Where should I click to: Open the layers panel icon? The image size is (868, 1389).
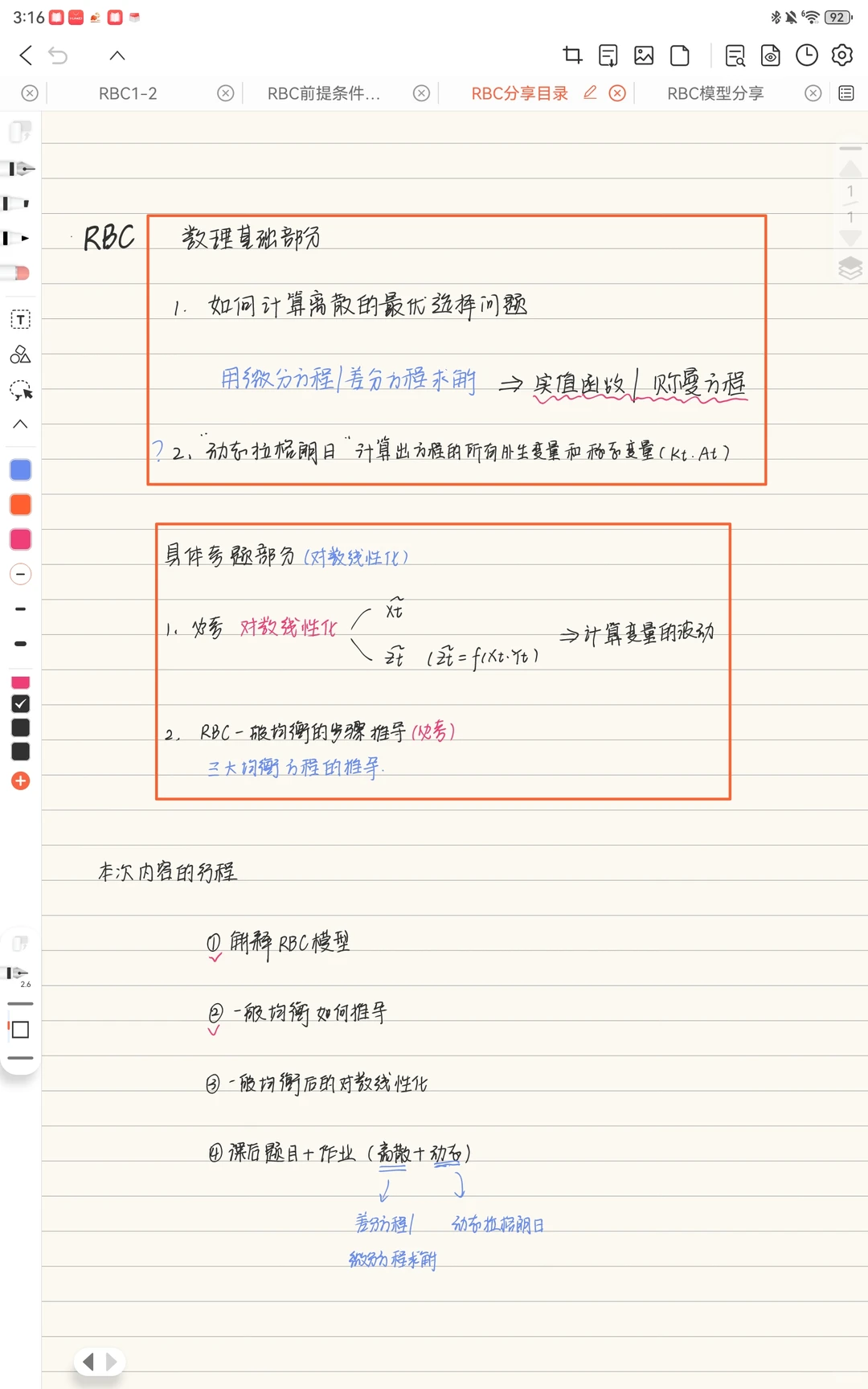850,268
